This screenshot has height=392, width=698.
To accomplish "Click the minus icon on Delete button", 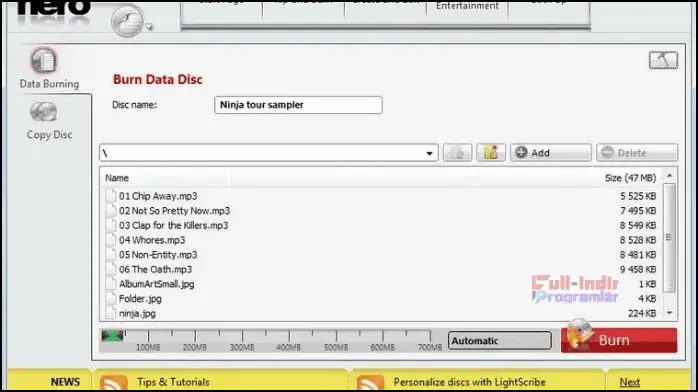I will 608,152.
